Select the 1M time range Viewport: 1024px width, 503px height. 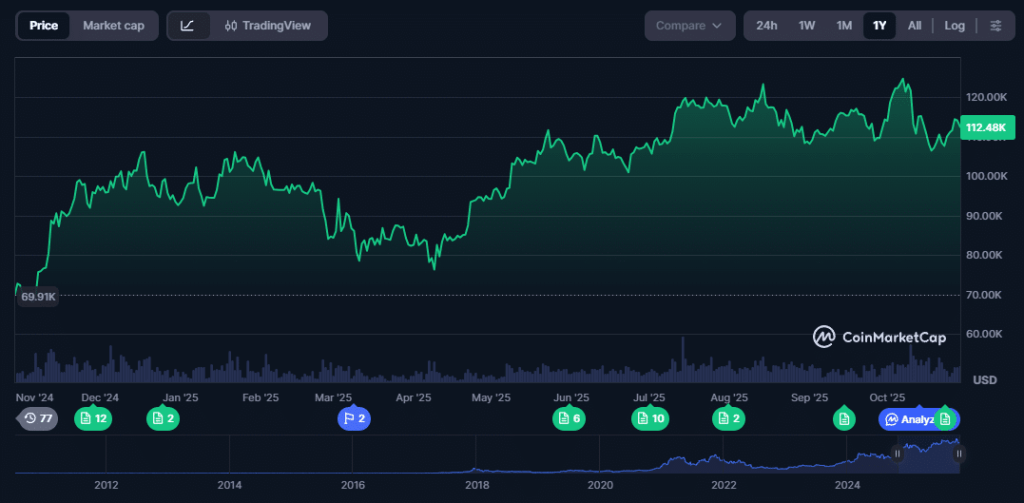coord(844,25)
